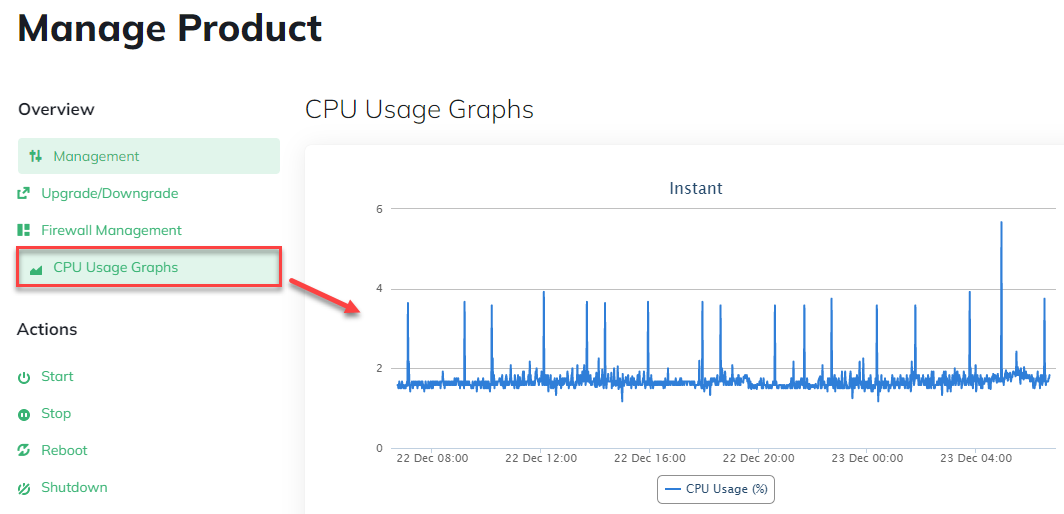Click the Firewall Management grid icon
Image resolution: width=1064 pixels, height=514 pixels.
coord(24,230)
